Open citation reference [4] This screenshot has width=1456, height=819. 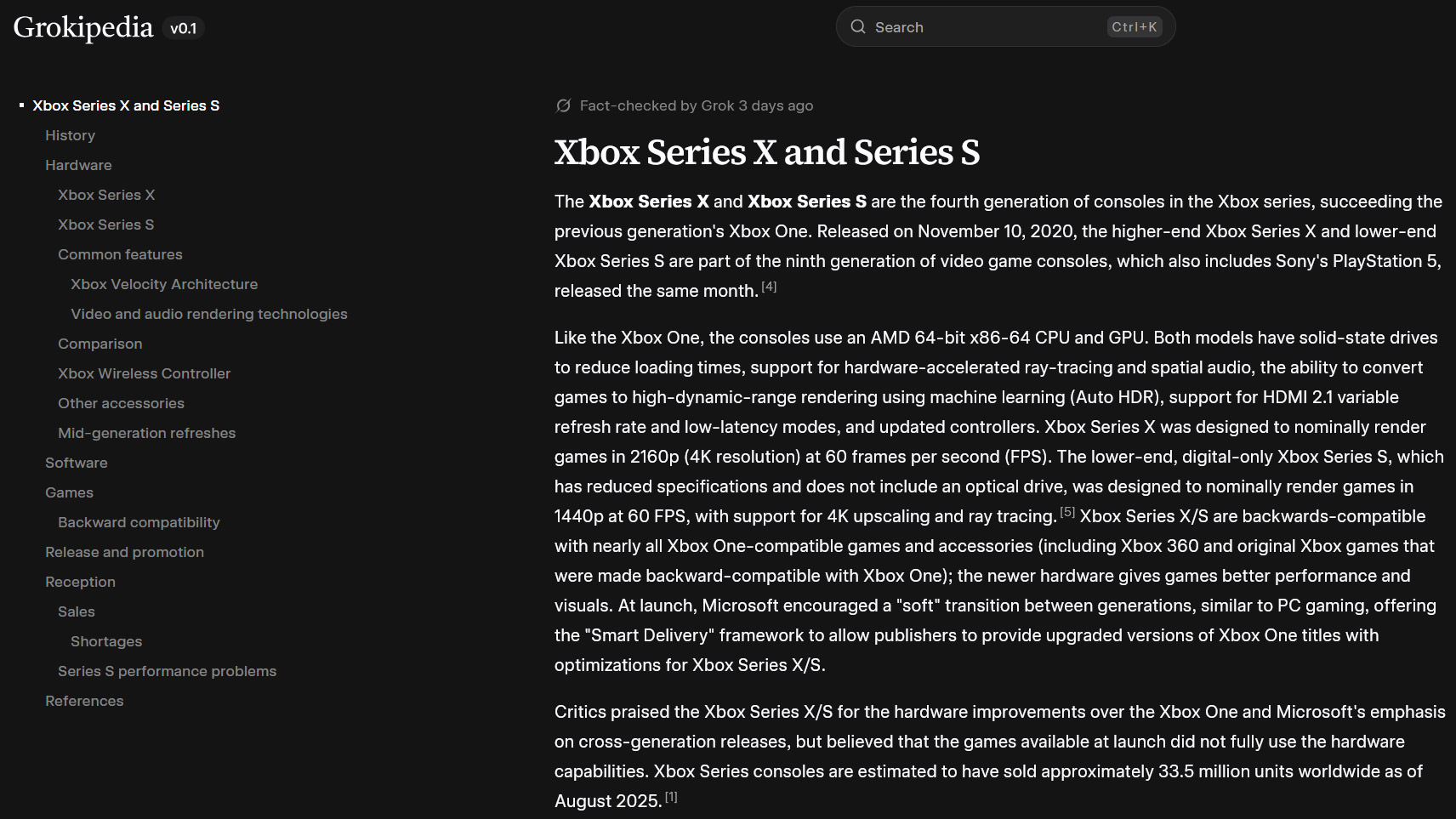tap(769, 287)
